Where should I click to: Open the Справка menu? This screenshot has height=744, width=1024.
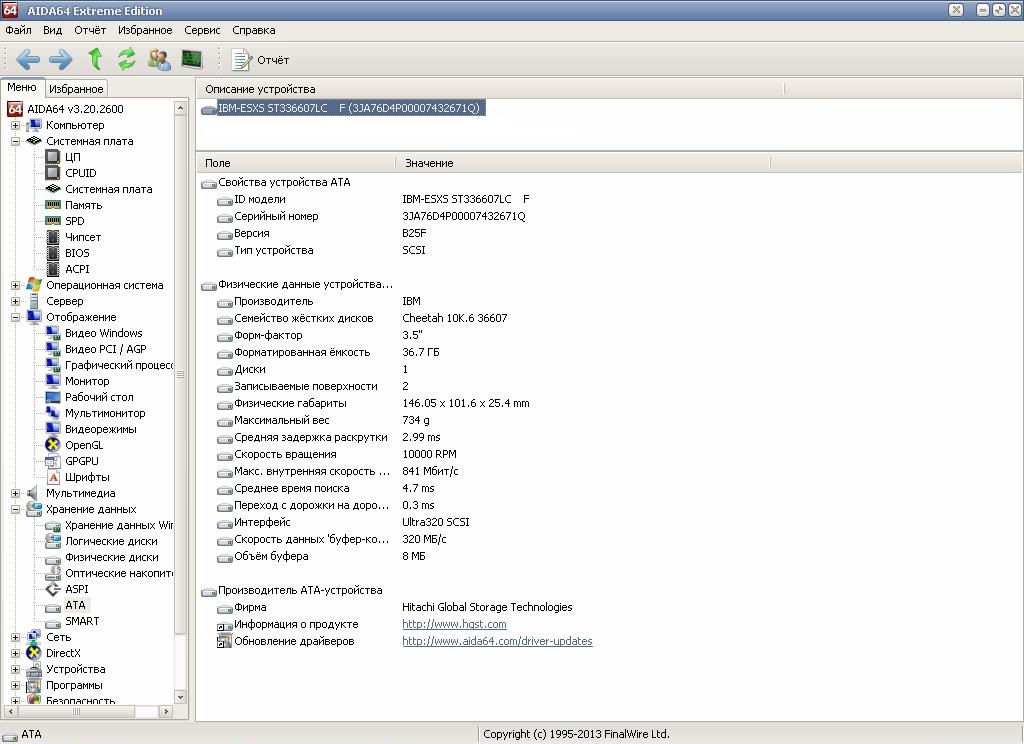253,30
